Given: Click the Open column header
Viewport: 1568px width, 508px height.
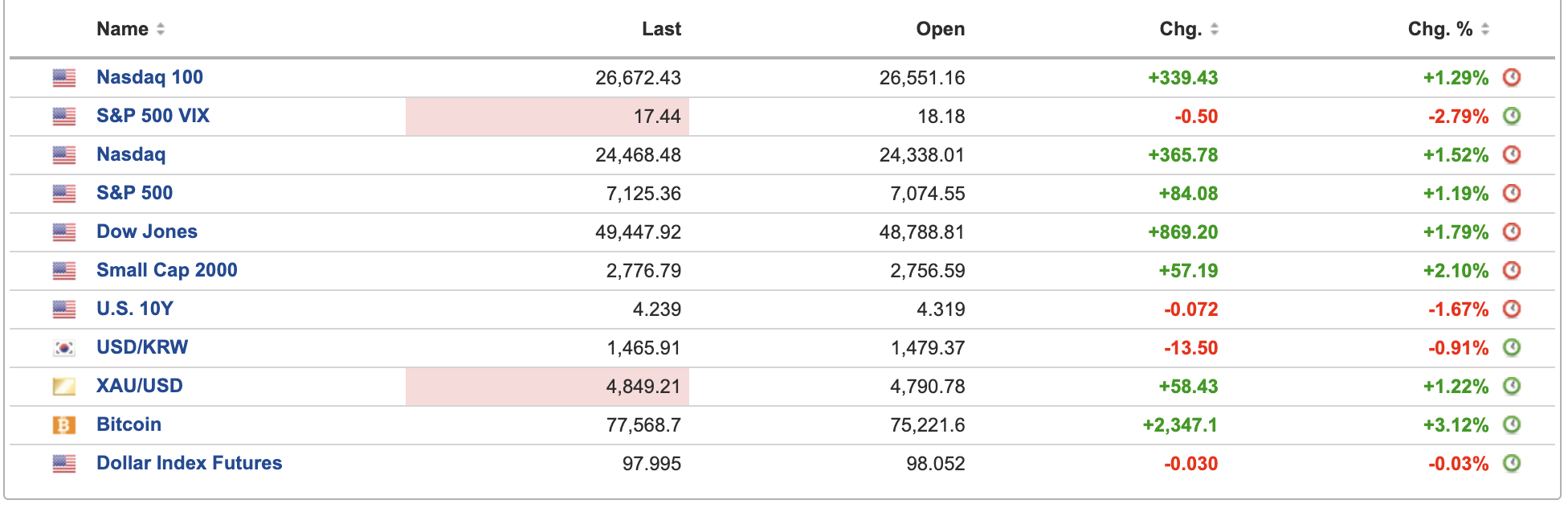Looking at the screenshot, I should click(x=940, y=30).
